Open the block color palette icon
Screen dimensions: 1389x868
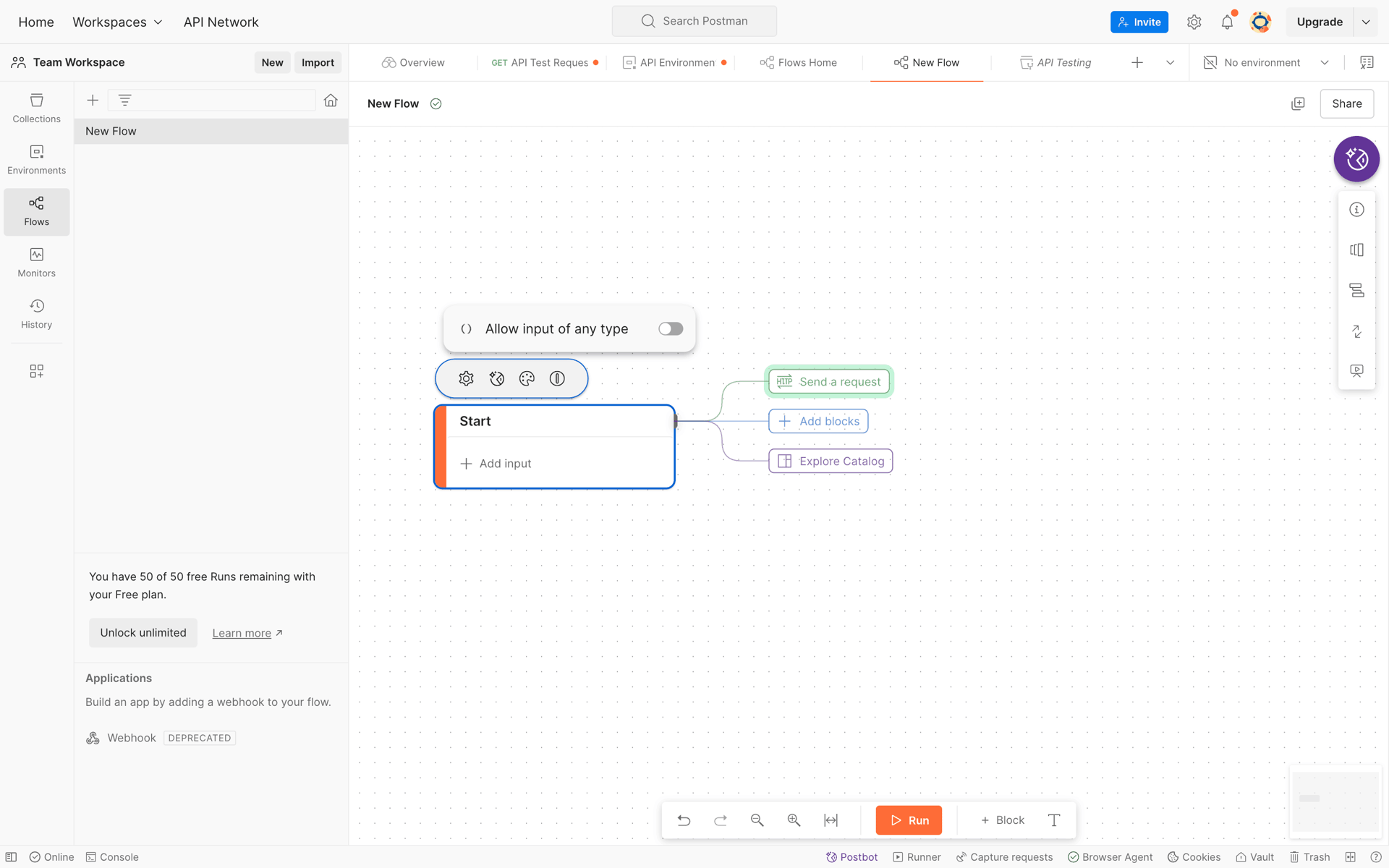pyautogui.click(x=527, y=378)
